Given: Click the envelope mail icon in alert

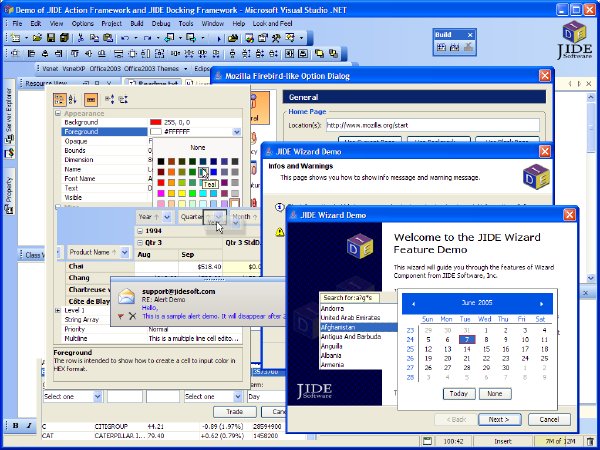Looking at the screenshot, I should click(126, 297).
